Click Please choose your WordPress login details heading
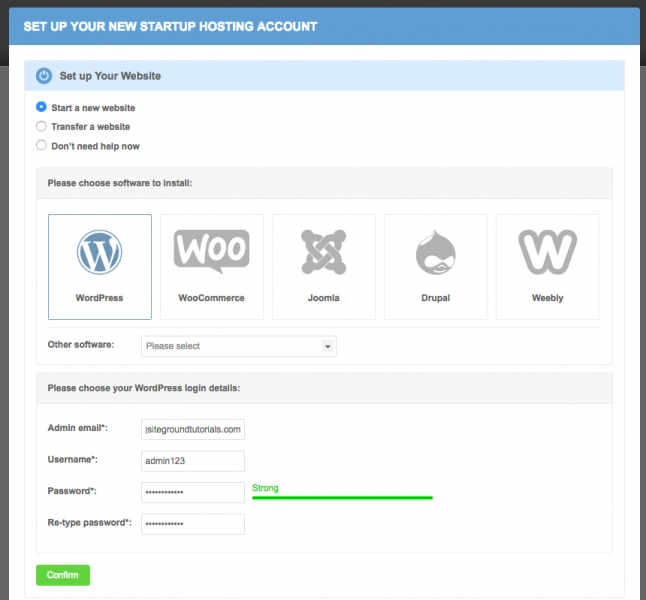This screenshot has width=646, height=600. pos(144,388)
